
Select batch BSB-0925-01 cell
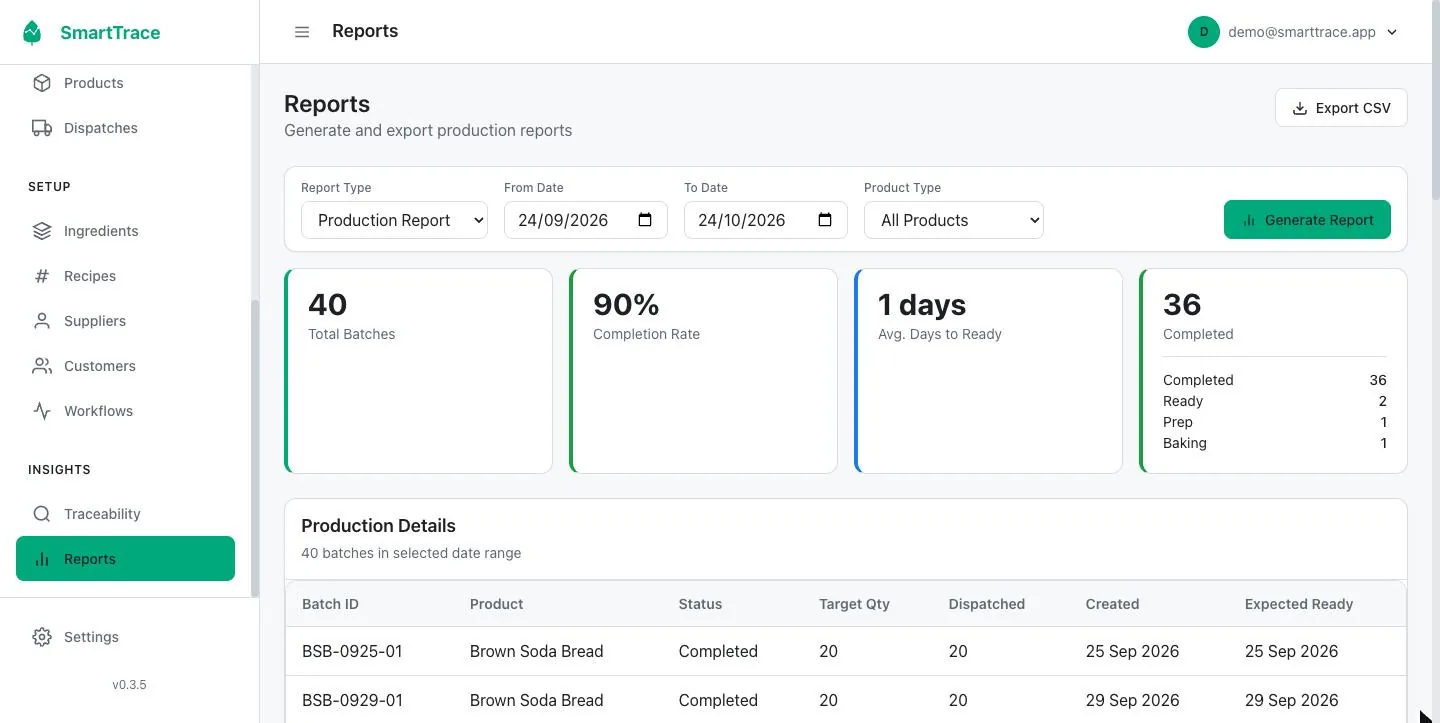coord(352,651)
